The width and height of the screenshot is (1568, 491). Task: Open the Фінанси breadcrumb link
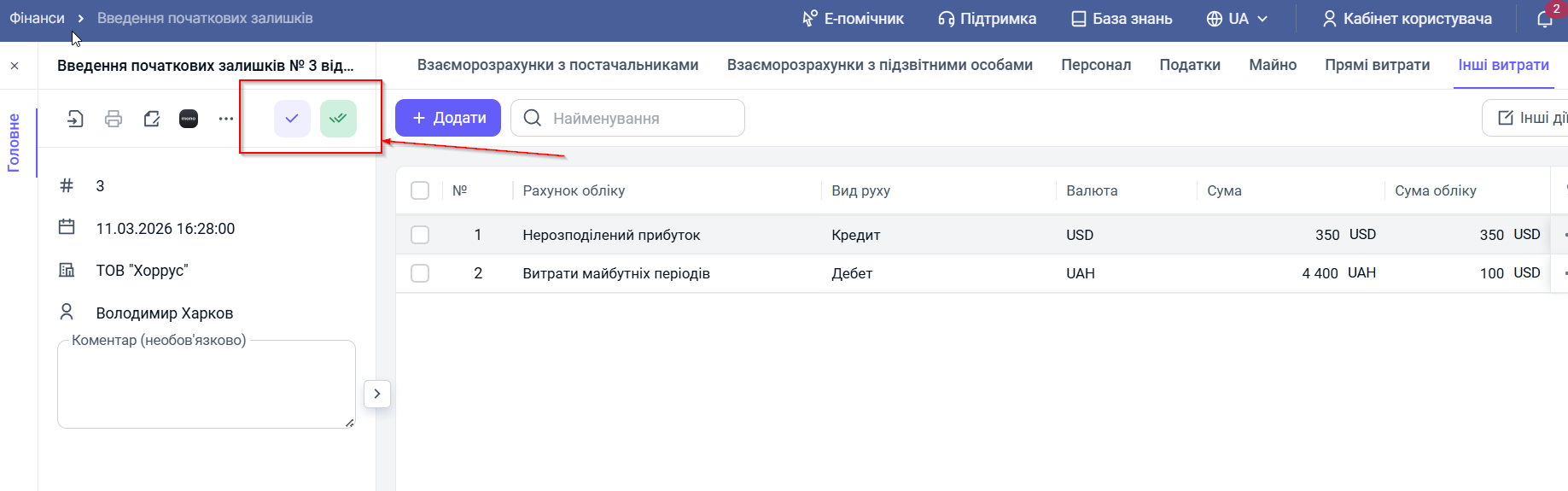pos(37,18)
